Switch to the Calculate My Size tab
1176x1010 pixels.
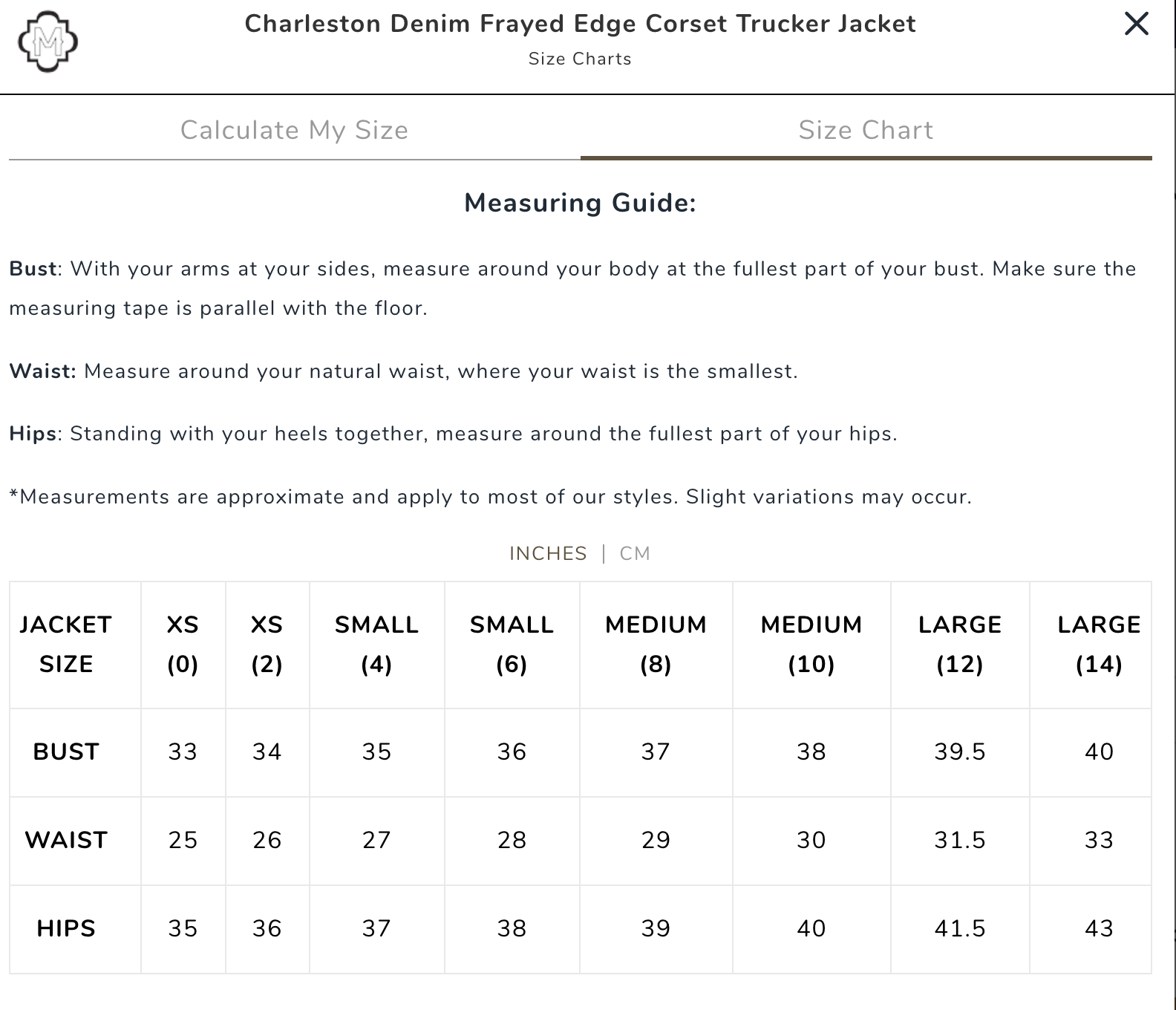(x=294, y=131)
